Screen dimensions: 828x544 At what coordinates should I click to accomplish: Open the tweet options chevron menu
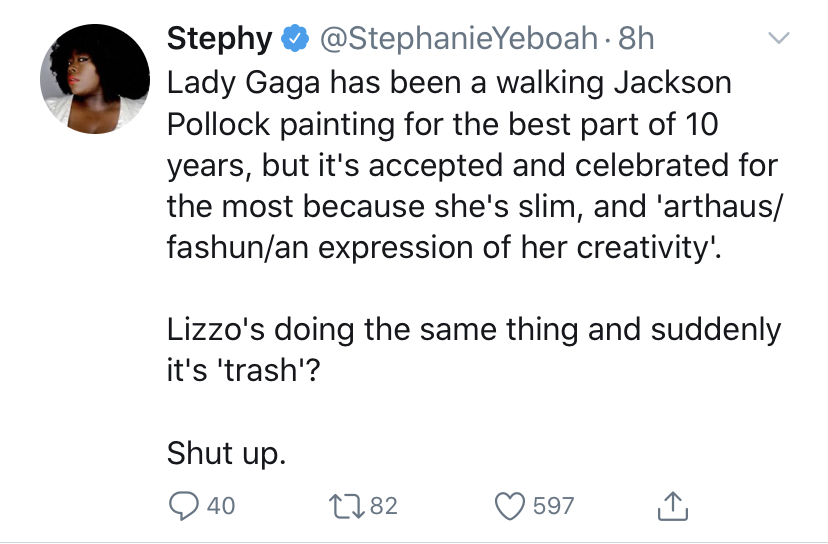tap(778, 38)
